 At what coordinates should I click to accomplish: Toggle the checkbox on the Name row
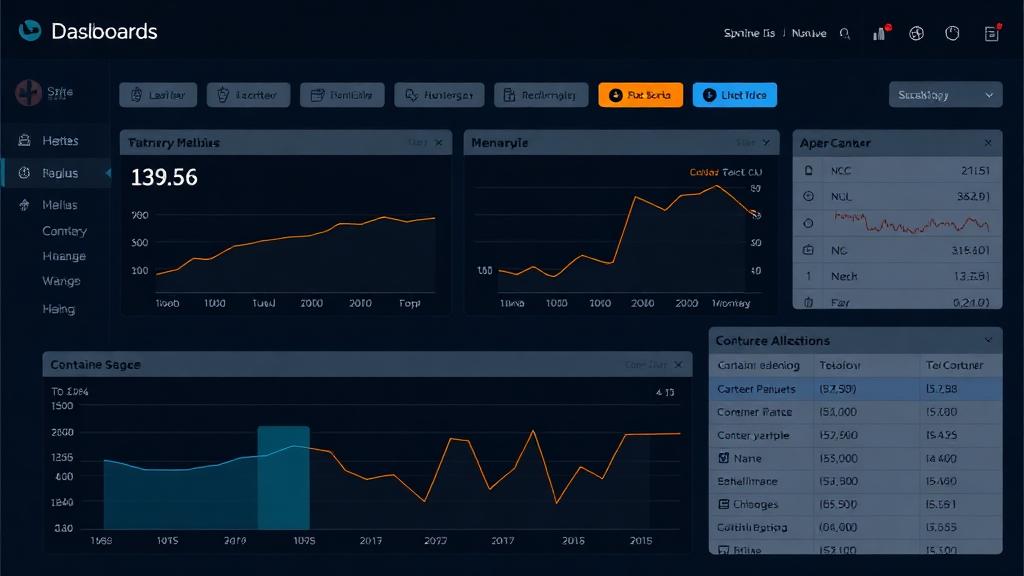tap(723, 458)
